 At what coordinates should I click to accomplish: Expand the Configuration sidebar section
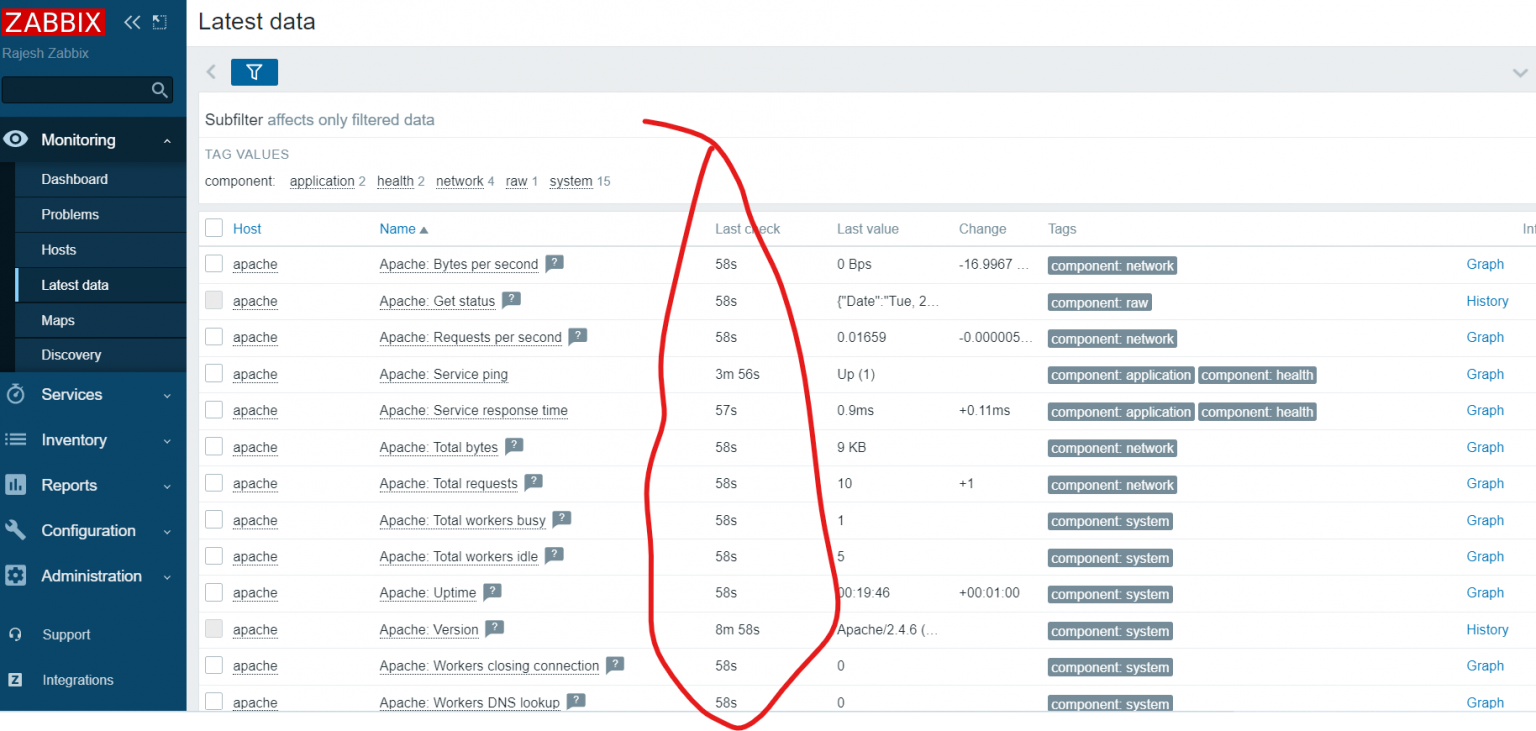click(88, 531)
